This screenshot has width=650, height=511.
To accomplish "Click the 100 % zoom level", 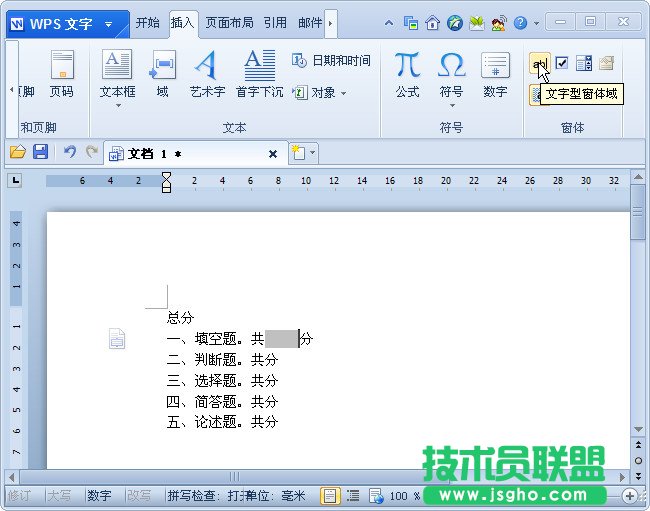I will tap(405, 496).
